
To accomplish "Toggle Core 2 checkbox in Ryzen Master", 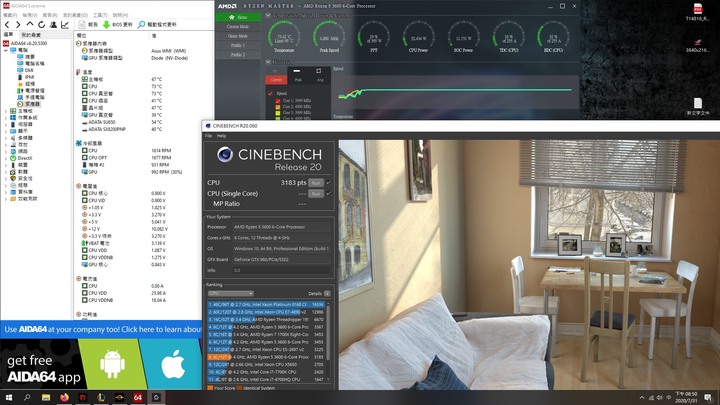I will [278, 107].
